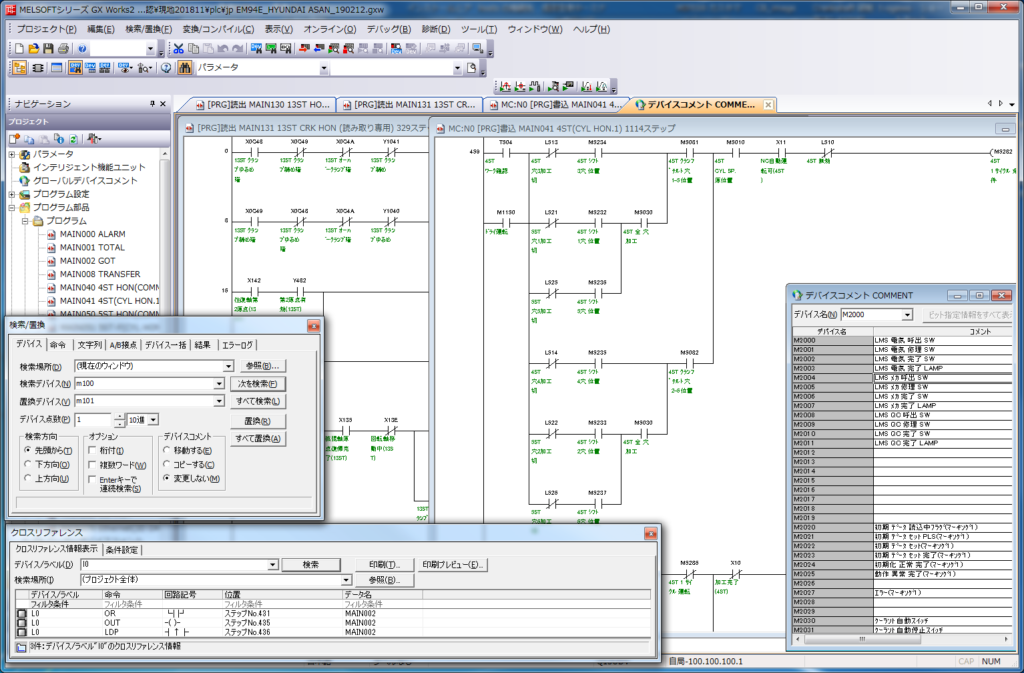Expand the パラメータ tree node
The image size is (1024, 673).
[x=12, y=154]
